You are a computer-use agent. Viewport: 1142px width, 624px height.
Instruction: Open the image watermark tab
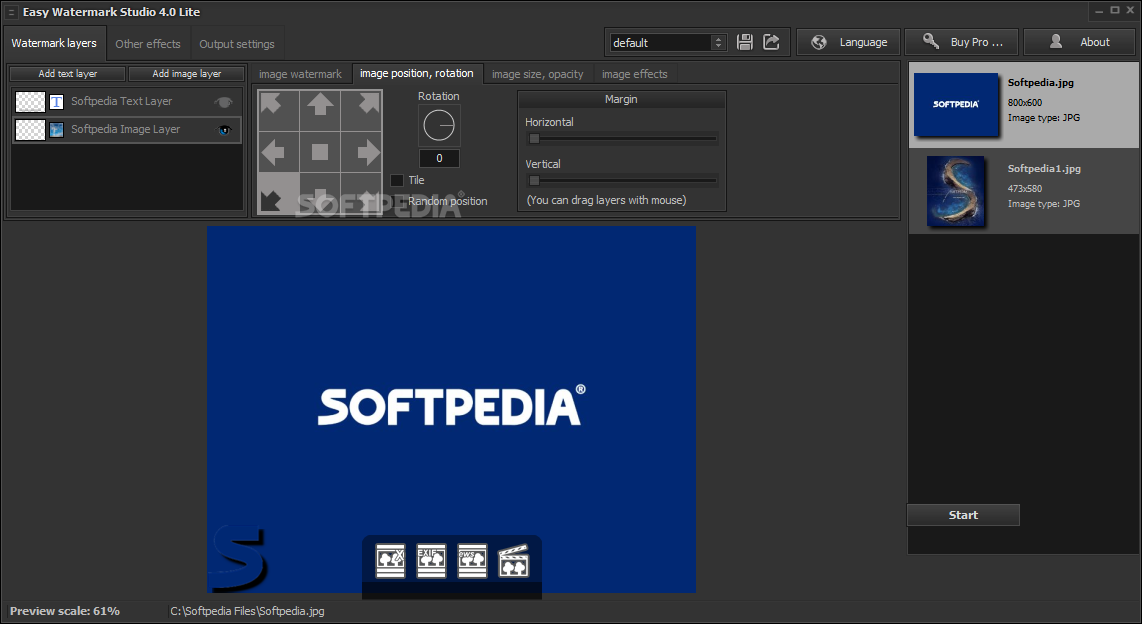300,74
